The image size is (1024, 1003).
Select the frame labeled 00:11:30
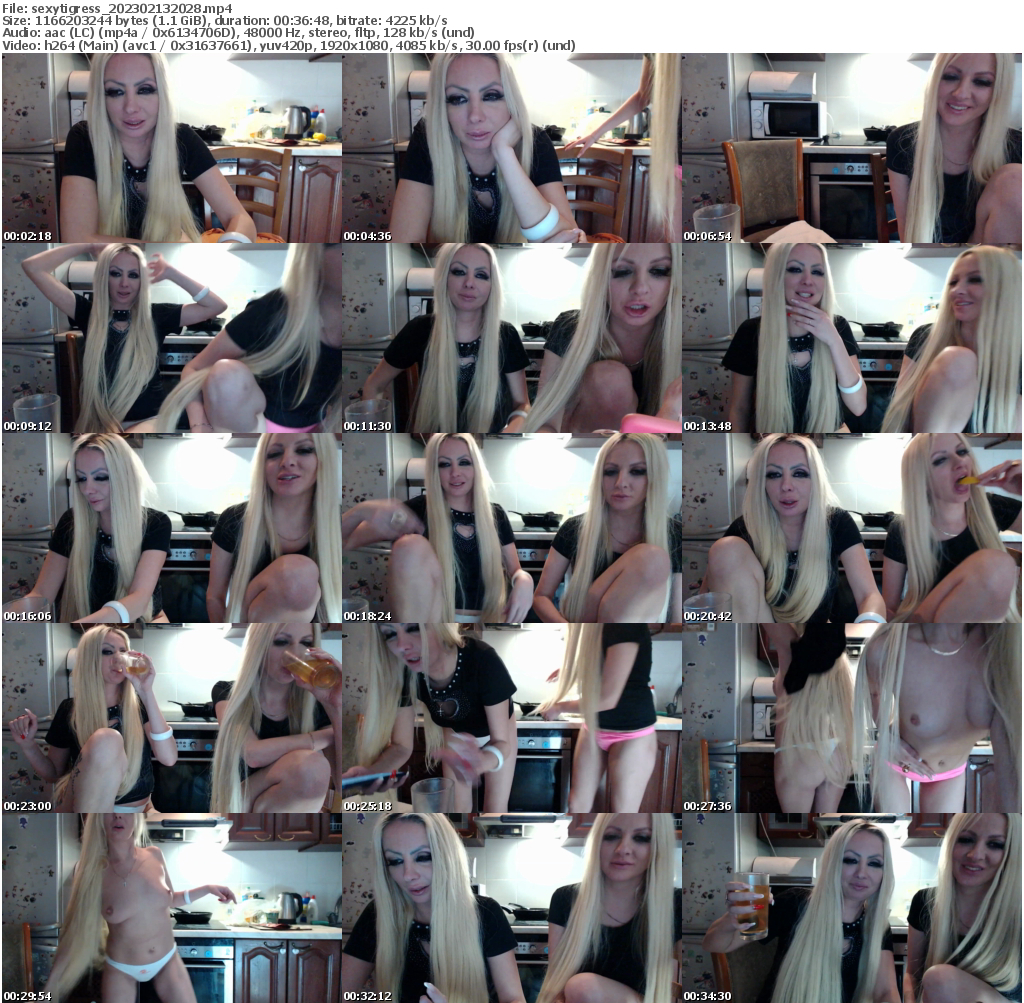point(510,337)
